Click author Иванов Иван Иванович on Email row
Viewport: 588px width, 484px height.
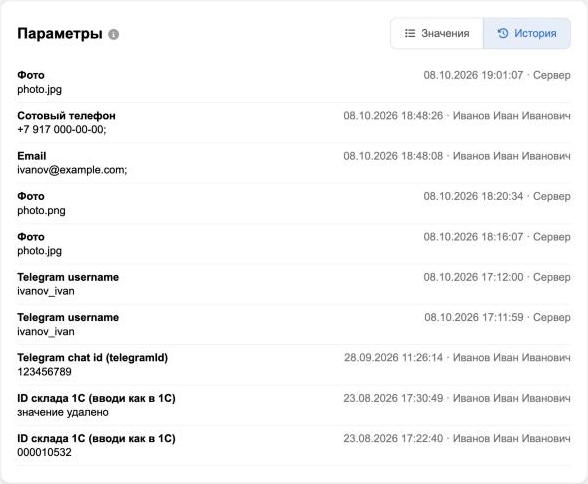click(x=512, y=156)
